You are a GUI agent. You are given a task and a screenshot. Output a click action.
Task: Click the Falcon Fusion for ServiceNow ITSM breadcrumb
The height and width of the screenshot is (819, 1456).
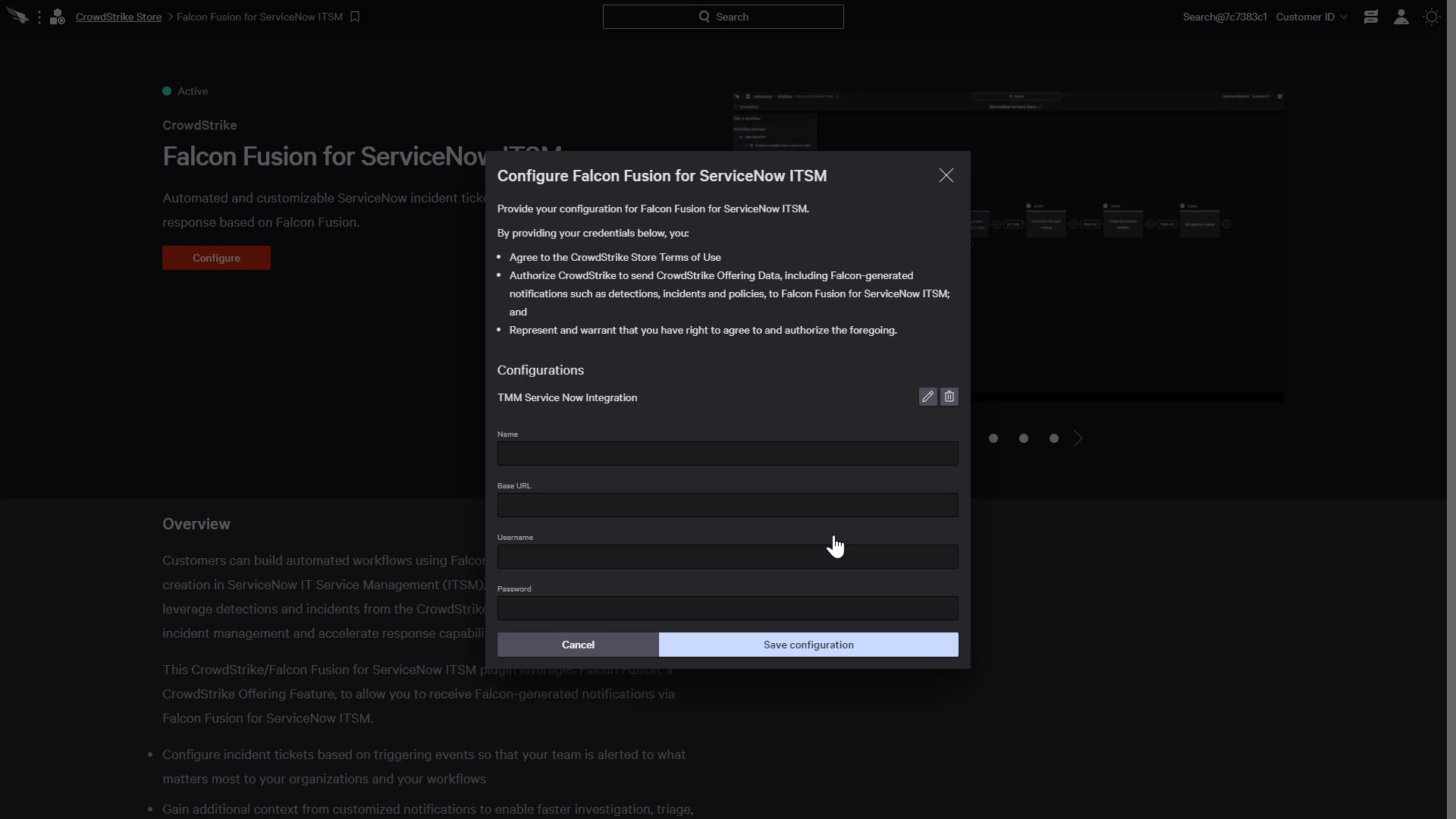[x=259, y=17]
